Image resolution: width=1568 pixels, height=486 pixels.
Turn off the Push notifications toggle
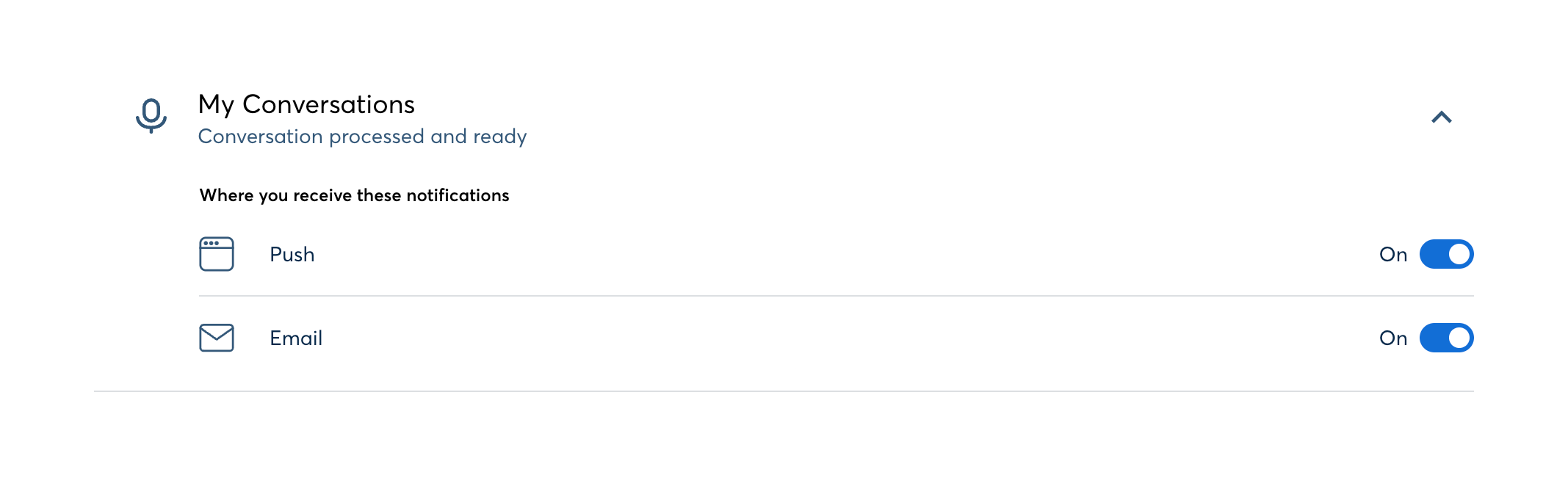[x=1446, y=254]
